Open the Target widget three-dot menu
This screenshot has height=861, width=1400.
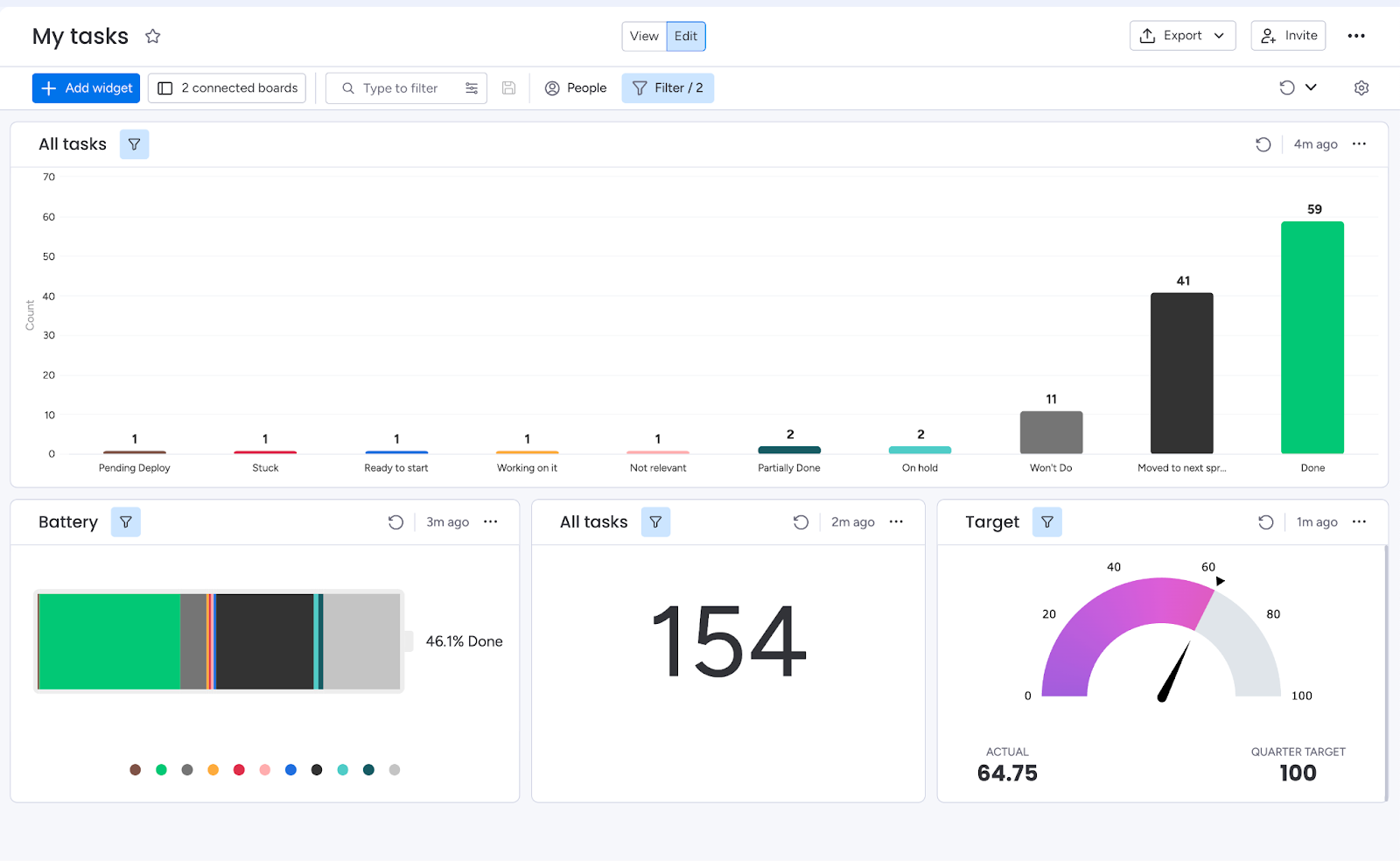1359,522
